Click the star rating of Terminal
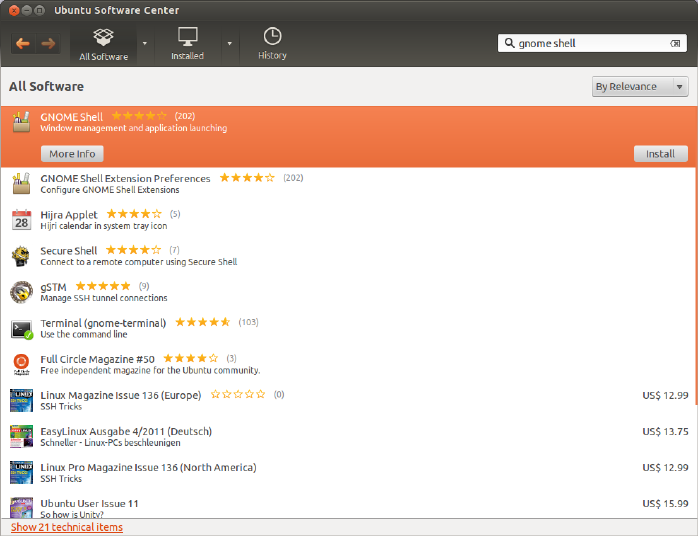Screen dimensions: 698x536 click(x=203, y=322)
